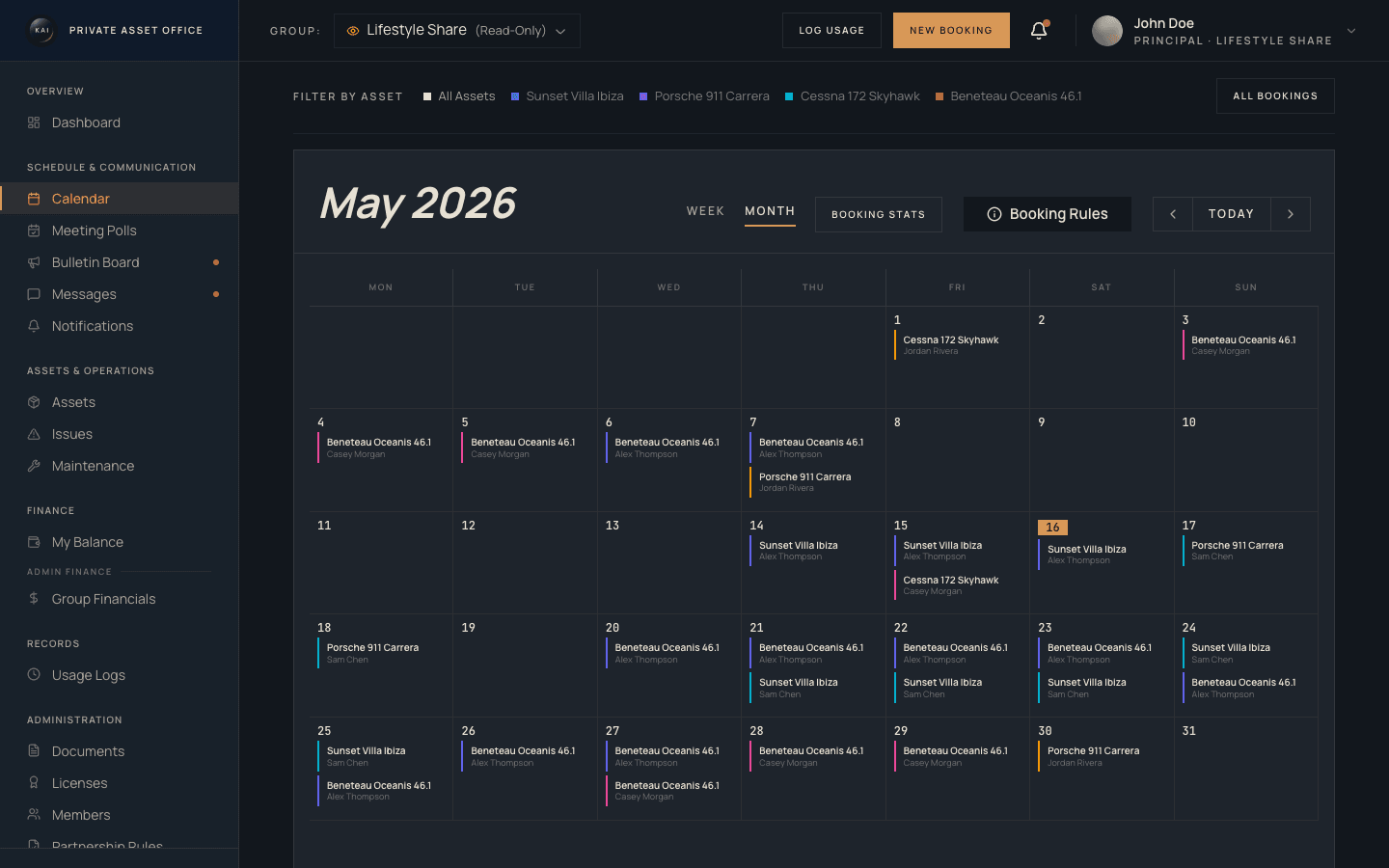Filter by Sunset Villa Ibiza
Viewport: 1389px width, 868px height.
(x=567, y=96)
